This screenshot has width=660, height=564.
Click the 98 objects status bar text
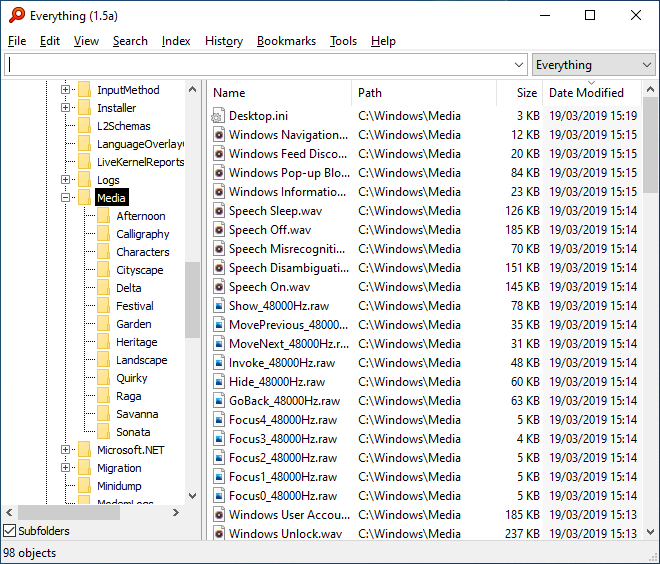tap(29, 553)
